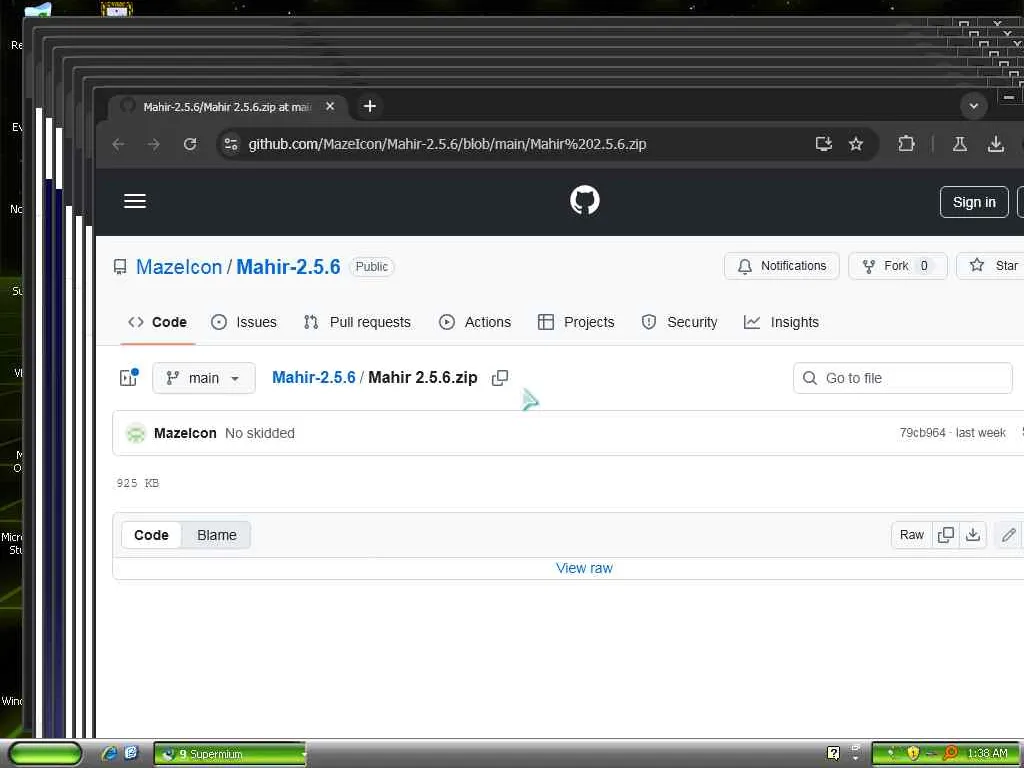Open the Windows Start button
This screenshot has height=768, width=1024.
tap(44, 753)
